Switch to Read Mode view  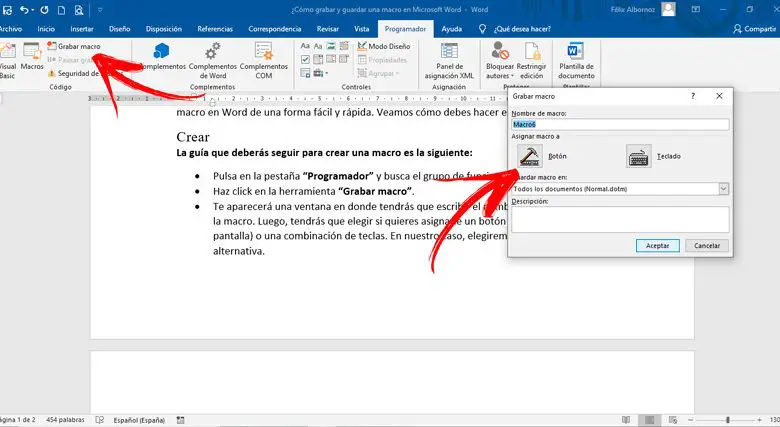626,420
